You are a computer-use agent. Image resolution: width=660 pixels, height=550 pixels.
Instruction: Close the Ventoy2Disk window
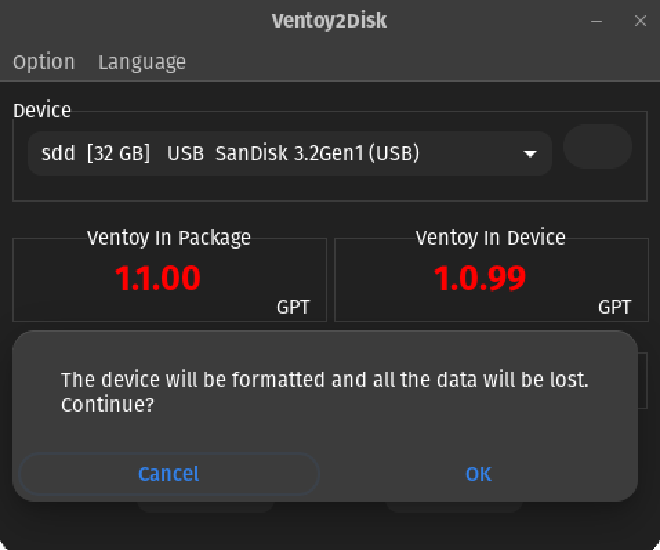pyautogui.click(x=640, y=21)
